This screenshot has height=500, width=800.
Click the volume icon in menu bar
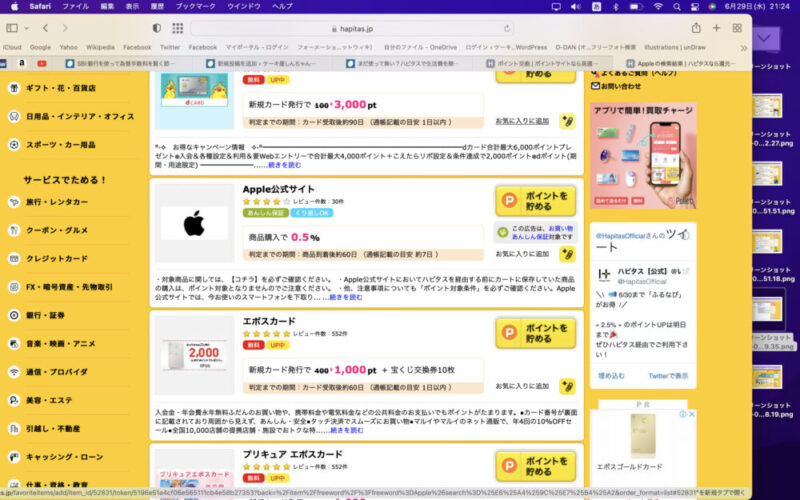pyautogui.click(x=576, y=6)
